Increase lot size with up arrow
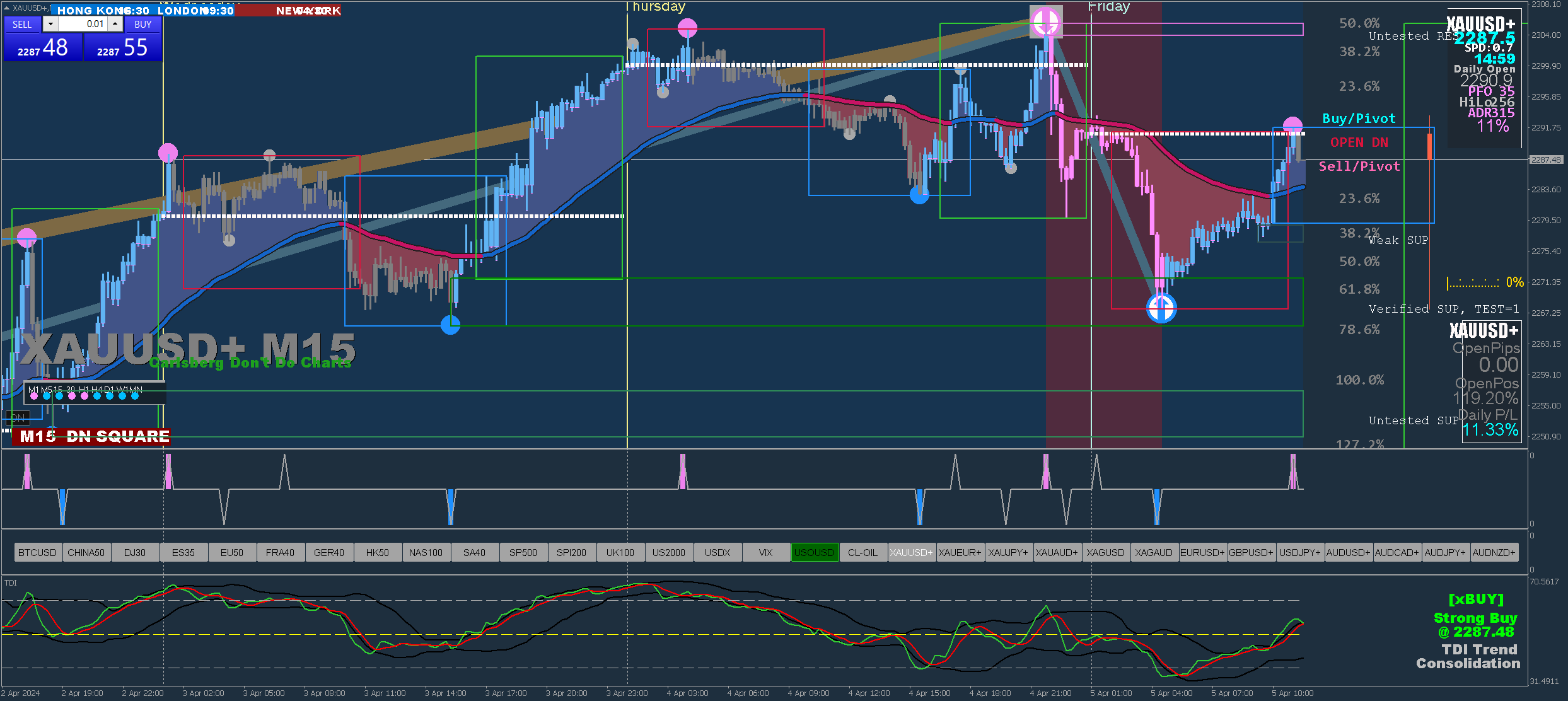The width and height of the screenshot is (1568, 701). coord(115,25)
